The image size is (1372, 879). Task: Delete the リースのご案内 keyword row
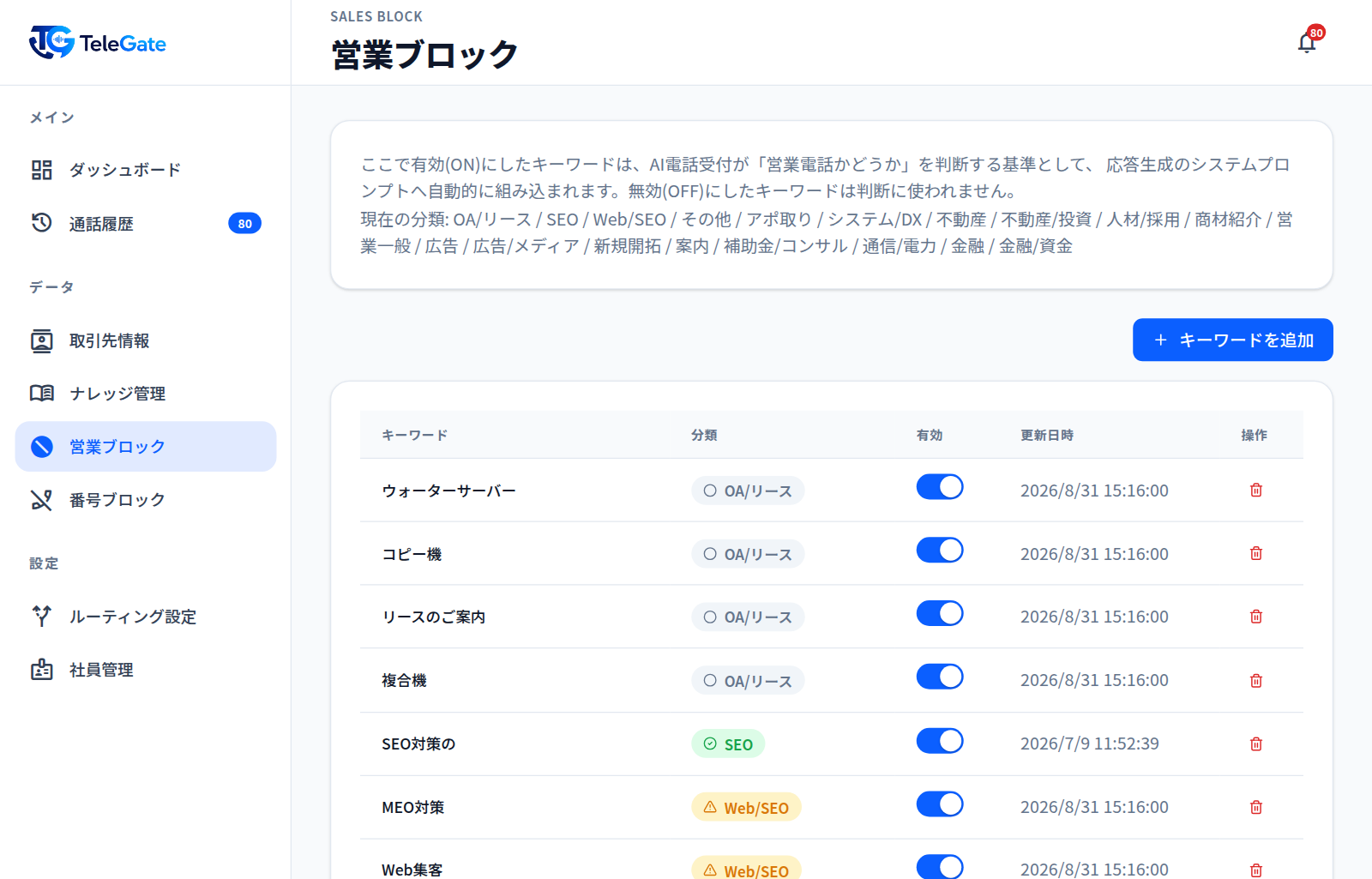pos(1256,617)
